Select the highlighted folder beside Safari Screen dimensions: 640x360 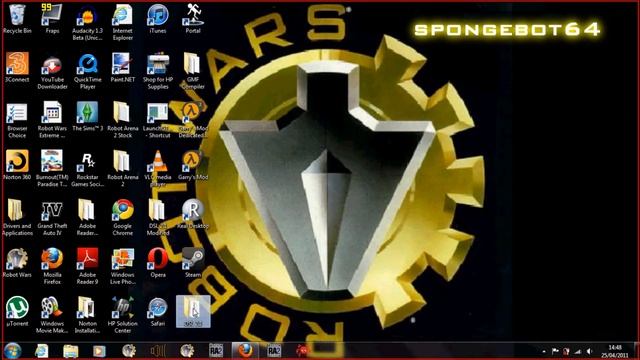(x=193, y=311)
